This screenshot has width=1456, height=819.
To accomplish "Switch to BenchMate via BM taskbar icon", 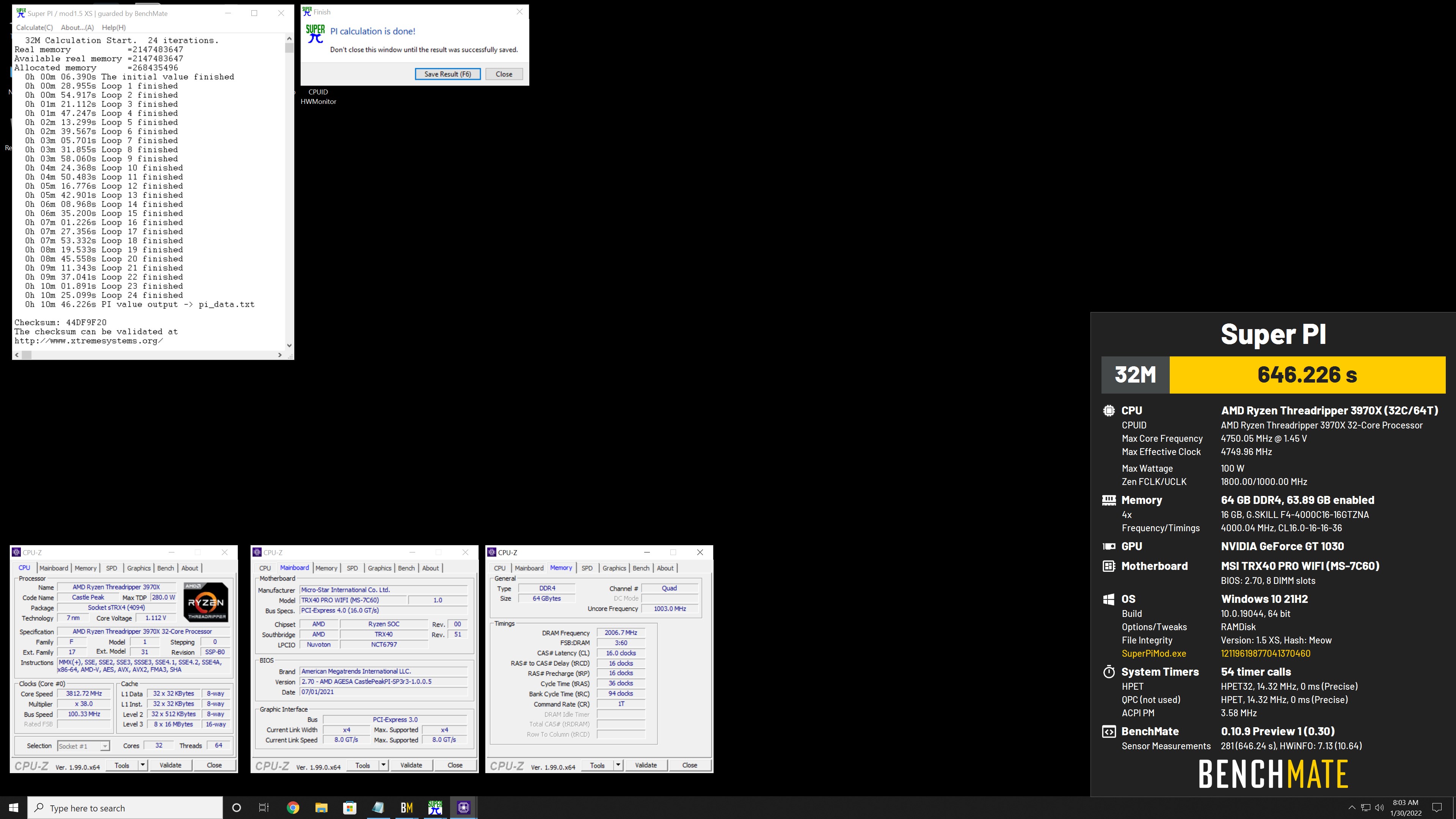I will (x=406, y=808).
